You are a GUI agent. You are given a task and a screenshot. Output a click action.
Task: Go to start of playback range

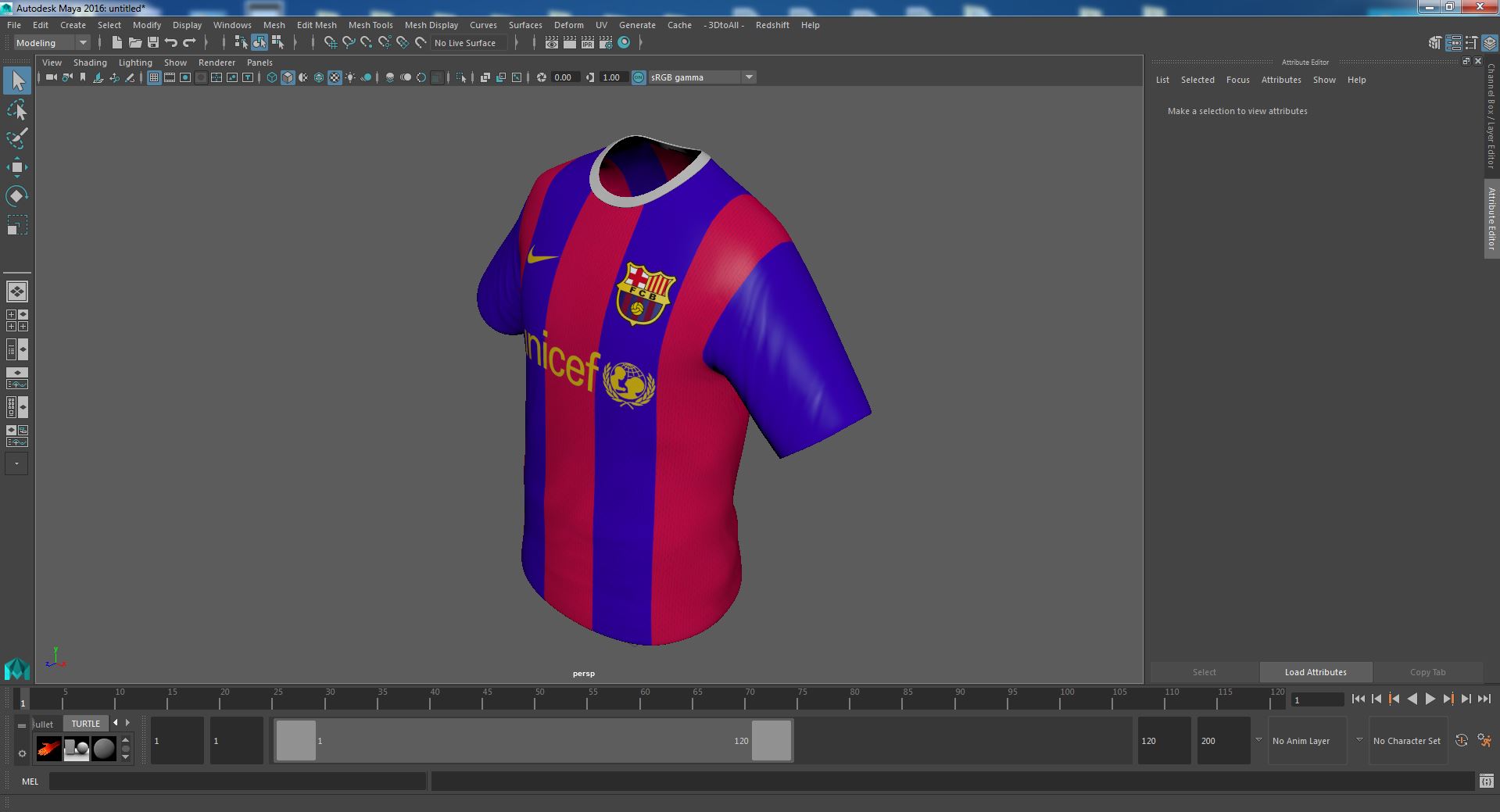(x=1358, y=699)
